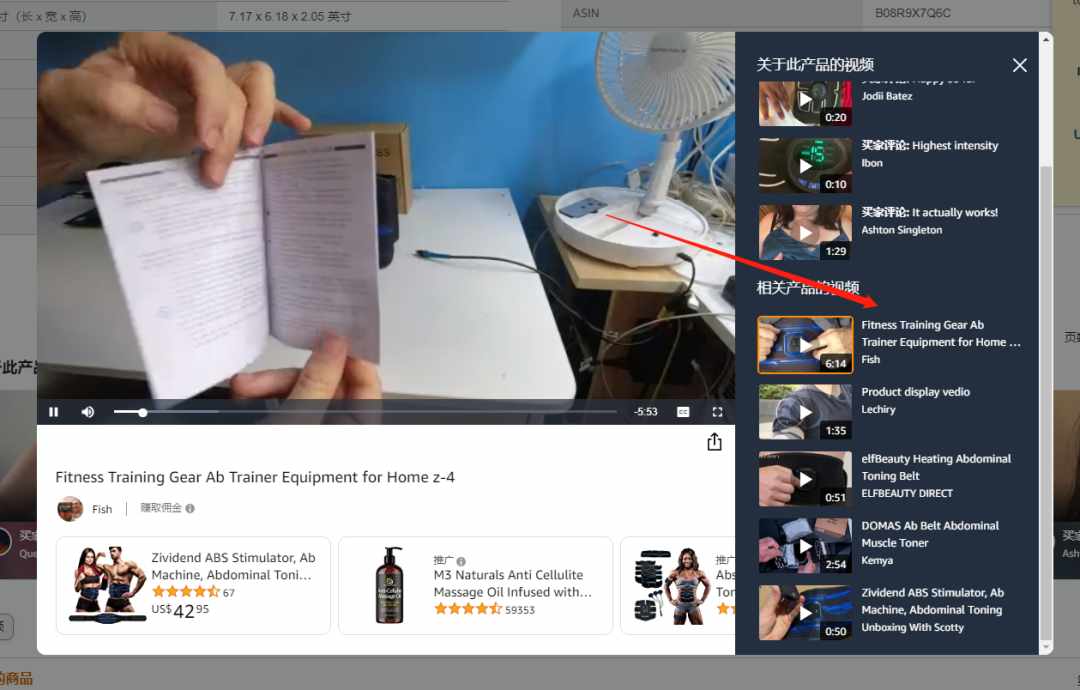Image resolution: width=1080 pixels, height=690 pixels.
Task: Click the video progress bar
Action: [365, 412]
